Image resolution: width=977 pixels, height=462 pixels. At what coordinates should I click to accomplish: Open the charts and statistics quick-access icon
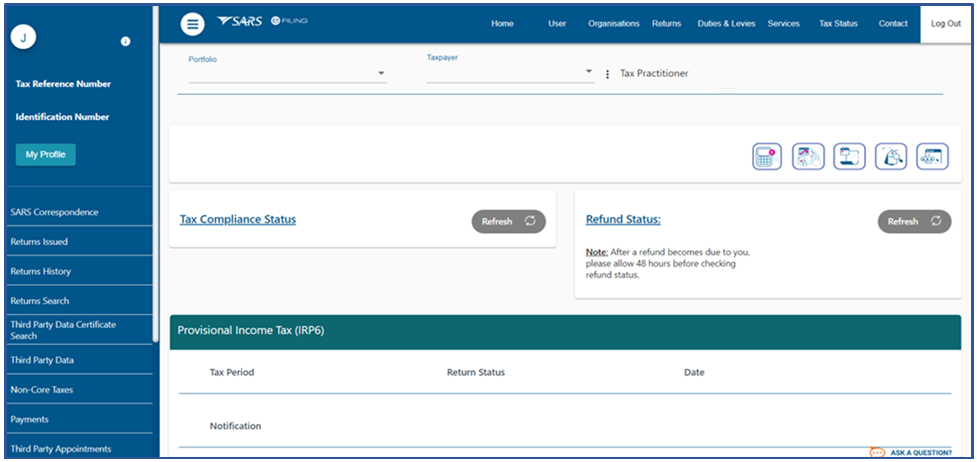click(x=808, y=157)
